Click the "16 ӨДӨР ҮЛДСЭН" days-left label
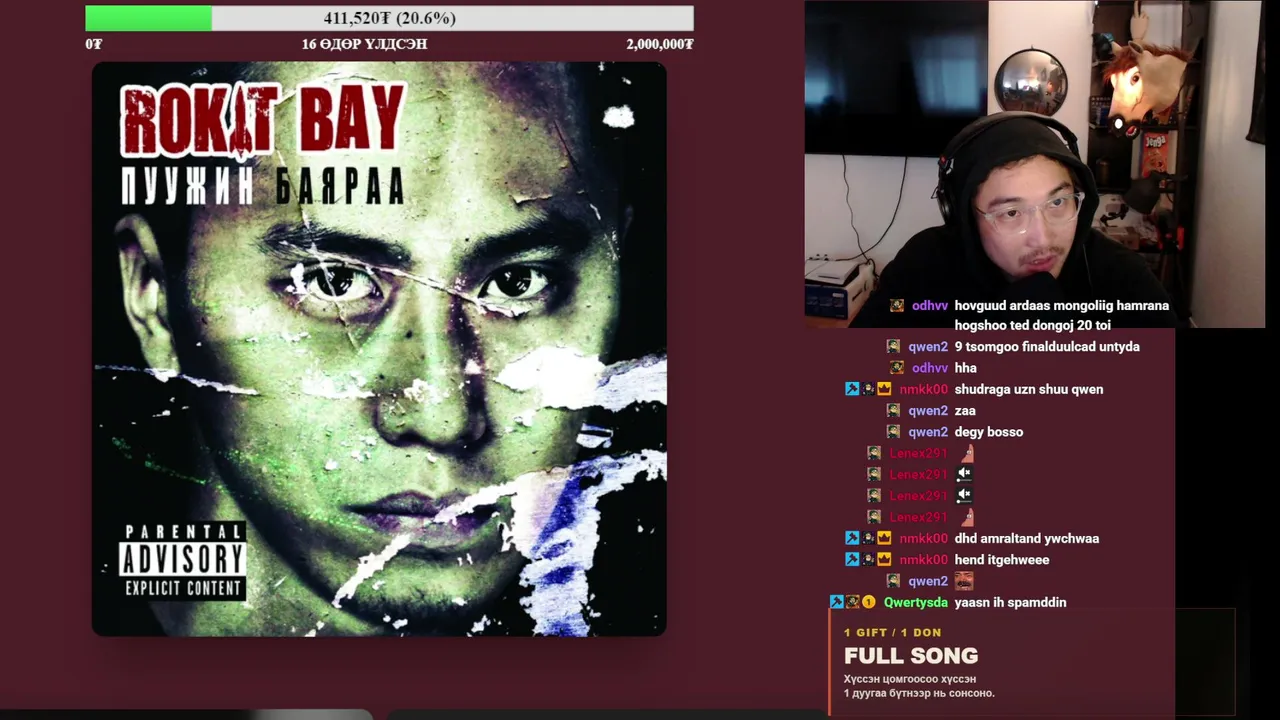The image size is (1280, 720). [x=365, y=44]
